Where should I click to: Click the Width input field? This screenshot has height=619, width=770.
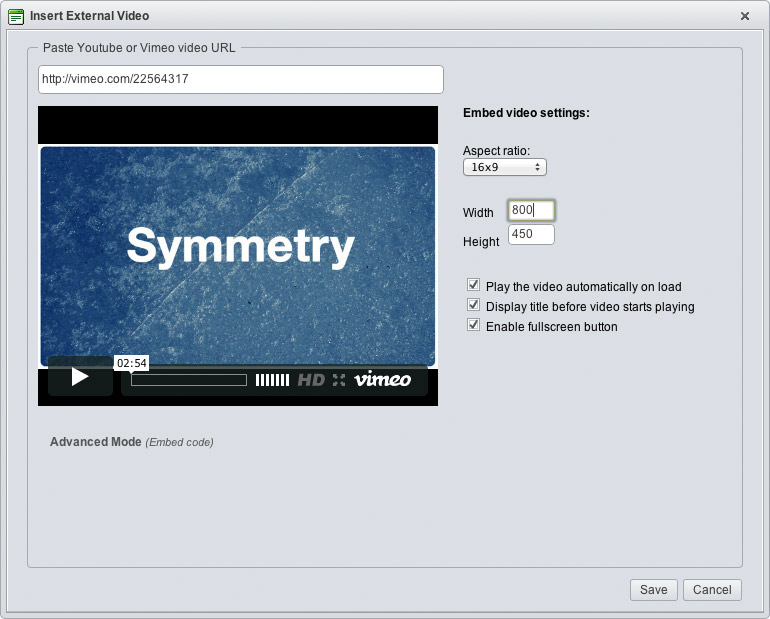tap(531, 210)
